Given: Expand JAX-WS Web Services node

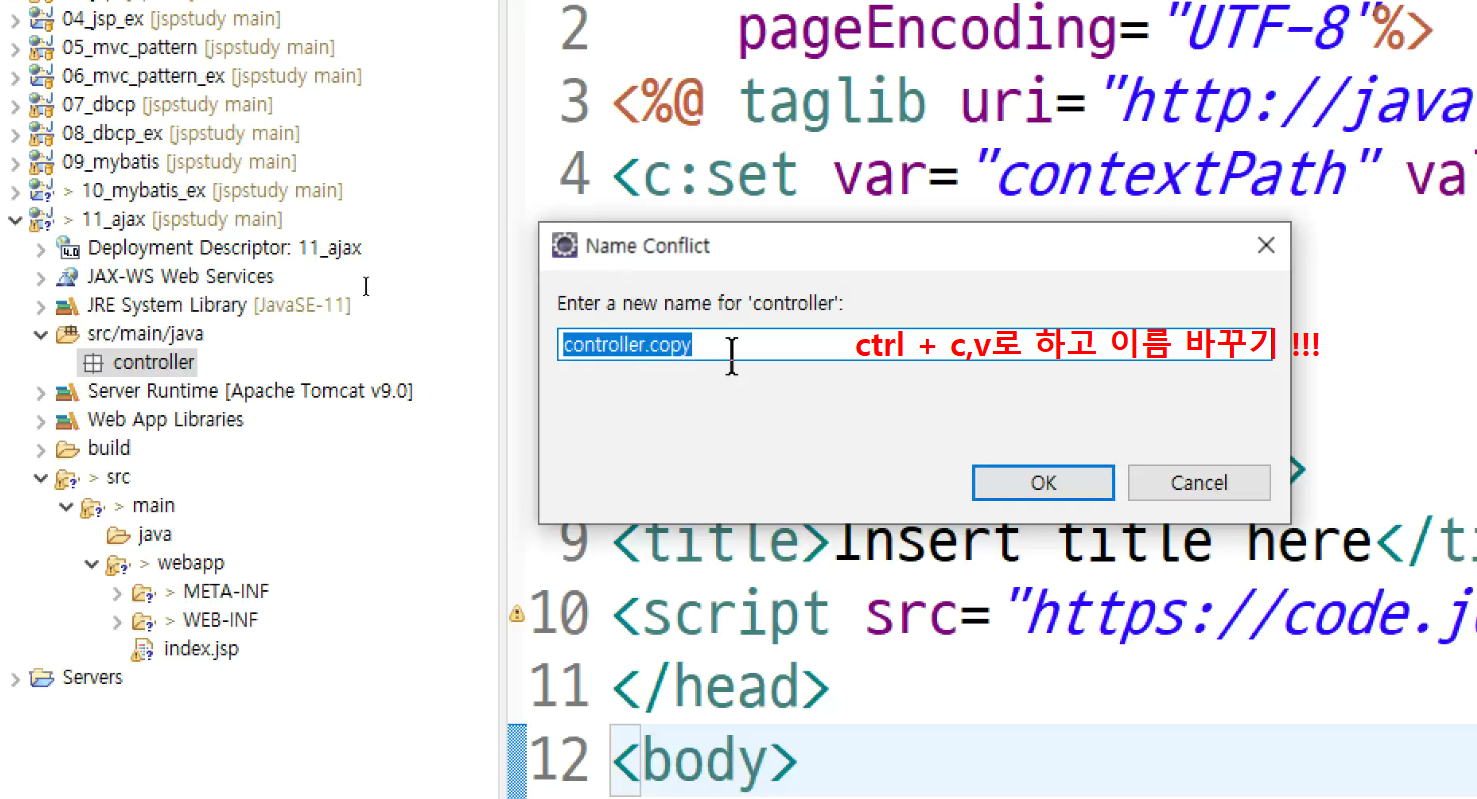Looking at the screenshot, I should [x=41, y=277].
